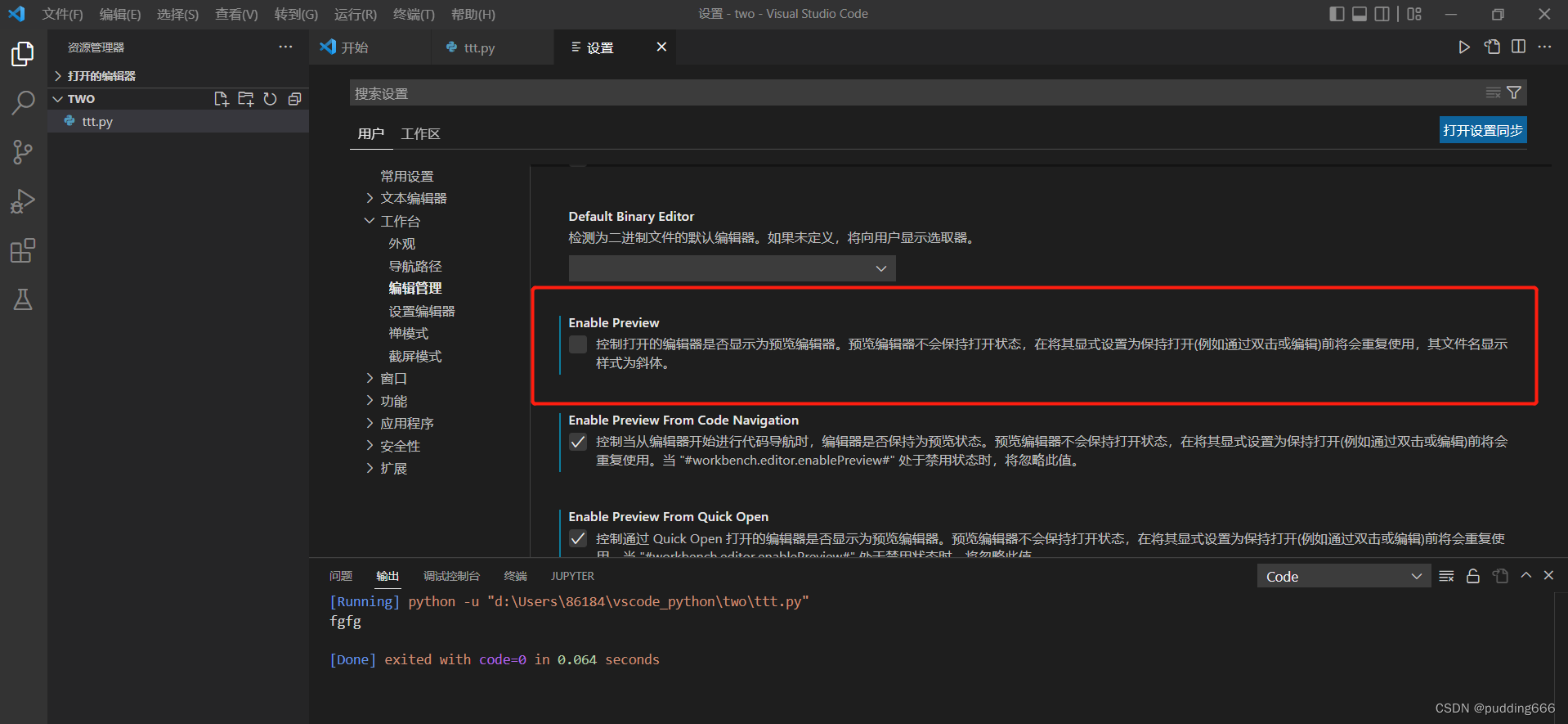Screen dimensions: 1568x724
Task: Clear the settings search input
Action: click(1493, 92)
